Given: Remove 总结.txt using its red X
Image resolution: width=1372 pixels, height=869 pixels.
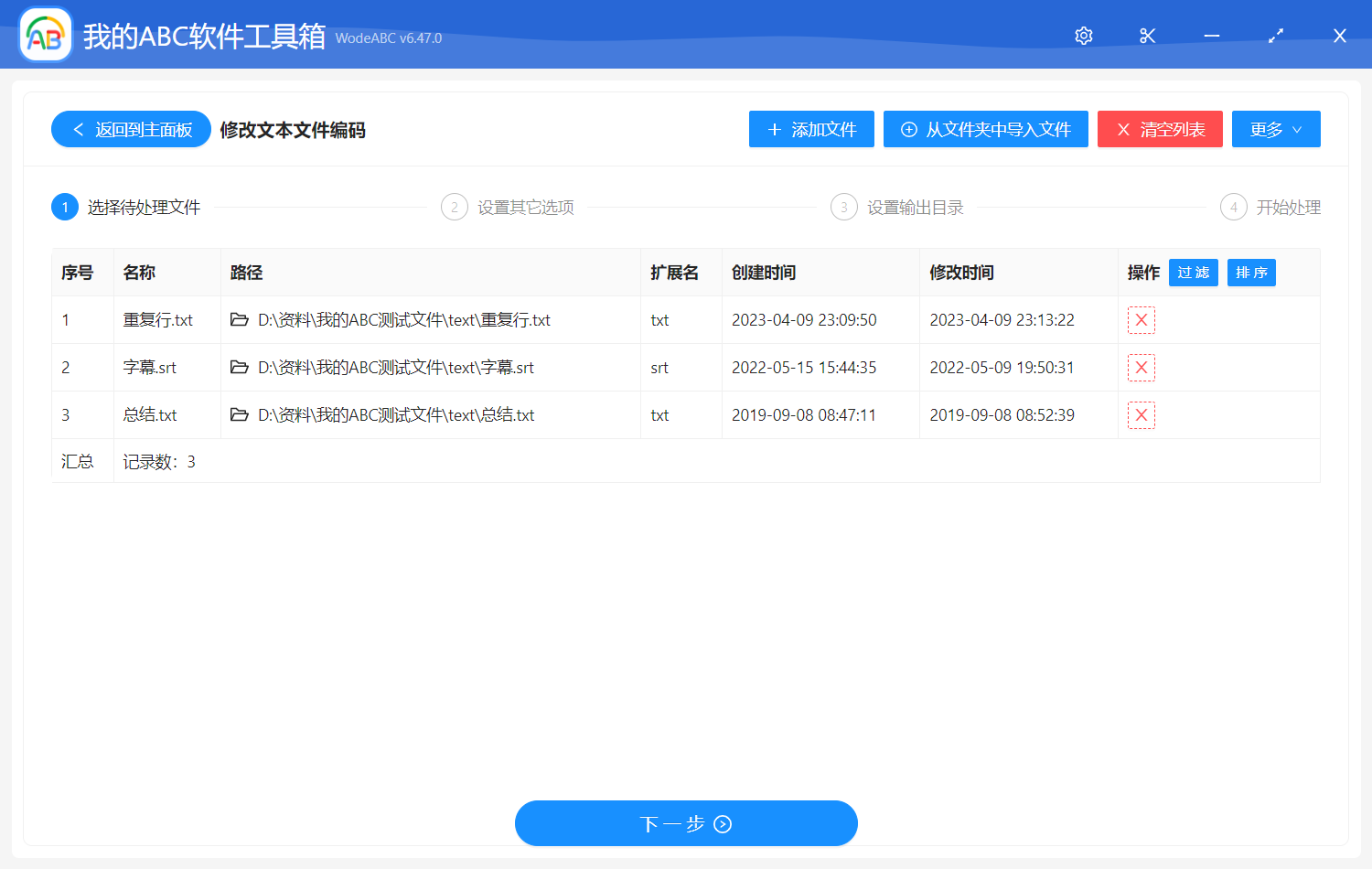Looking at the screenshot, I should (1141, 414).
